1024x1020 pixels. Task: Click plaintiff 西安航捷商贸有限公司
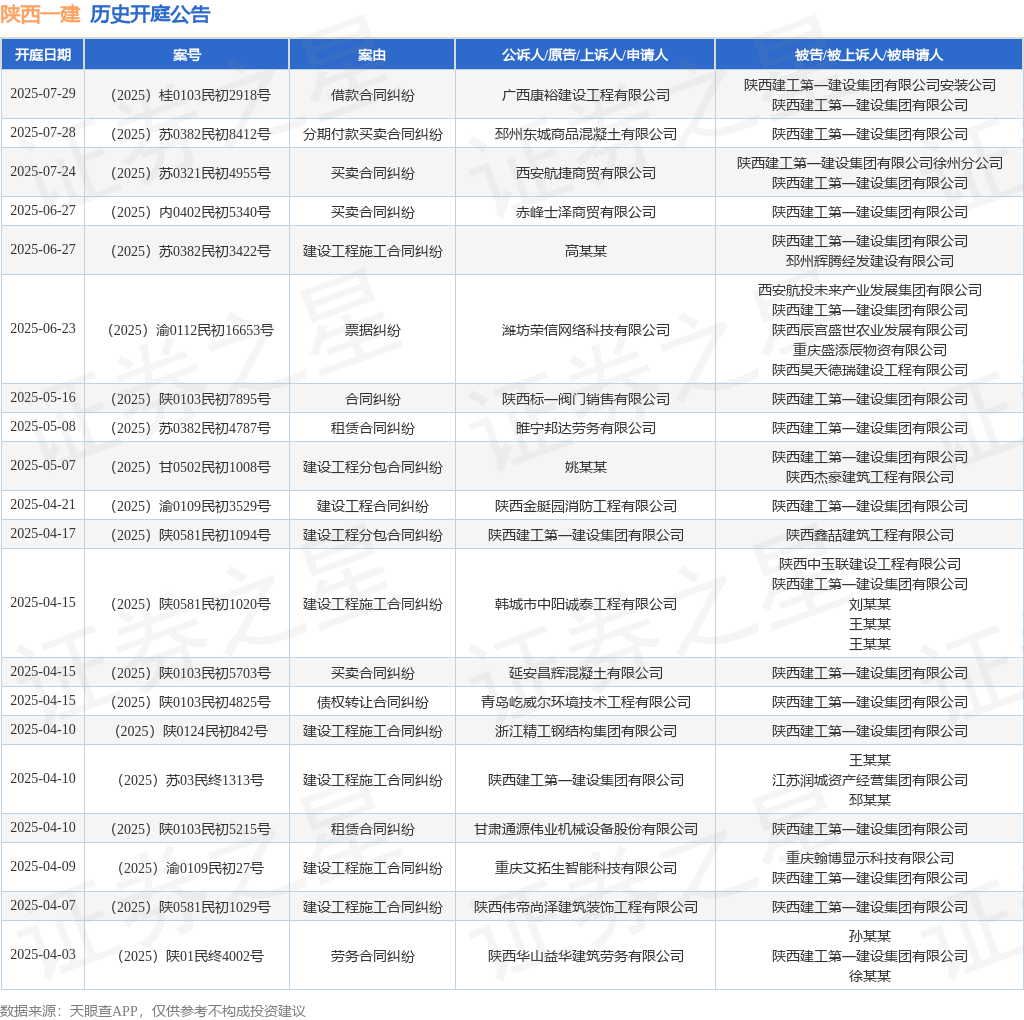pyautogui.click(x=585, y=174)
